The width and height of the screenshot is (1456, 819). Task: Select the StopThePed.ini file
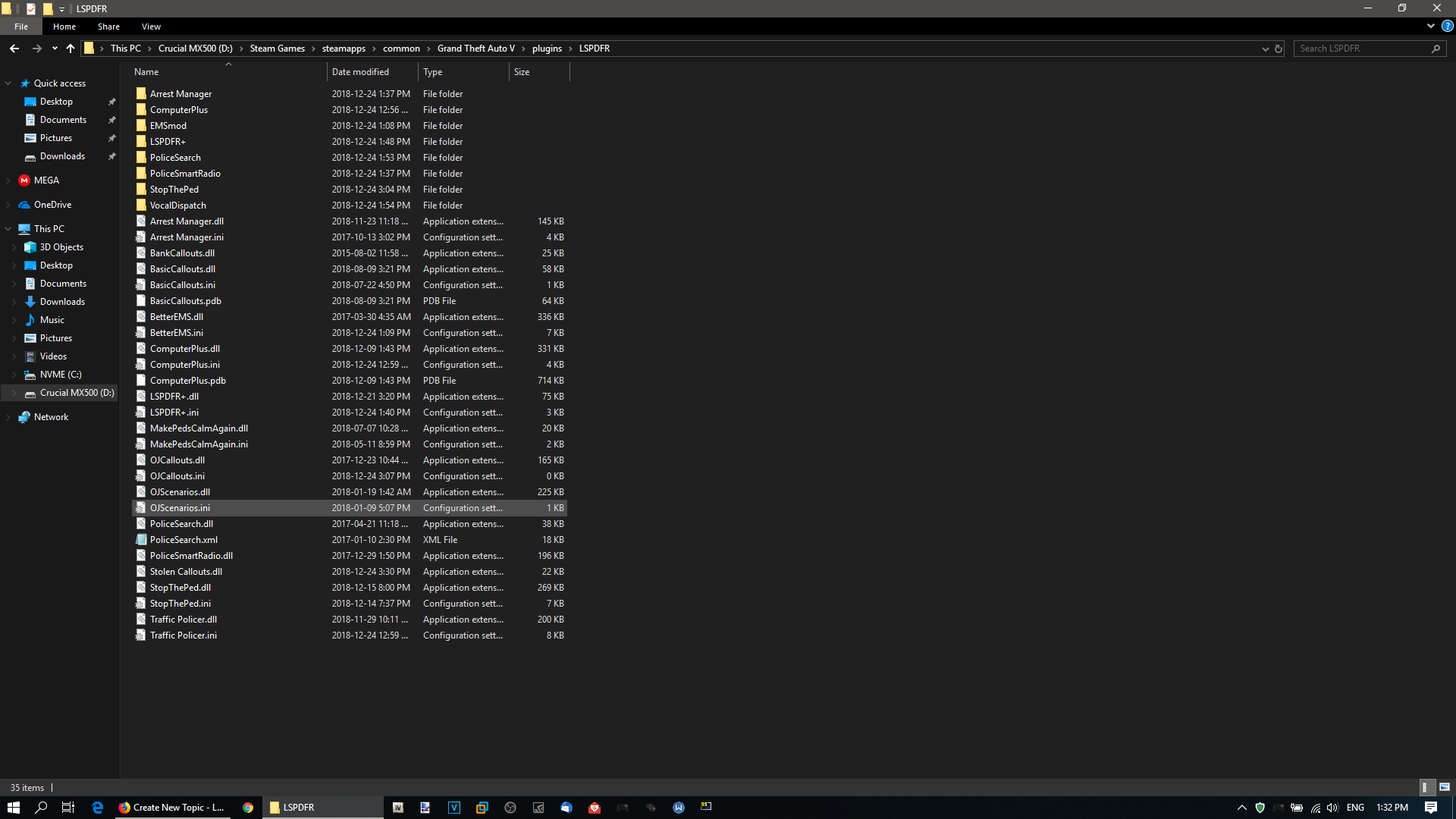[180, 604]
